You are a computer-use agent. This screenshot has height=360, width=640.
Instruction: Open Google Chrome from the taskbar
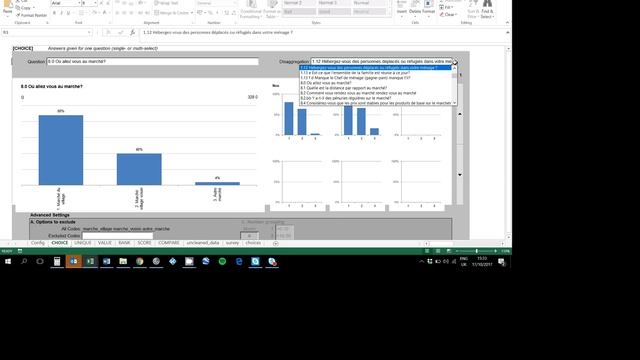140,261
